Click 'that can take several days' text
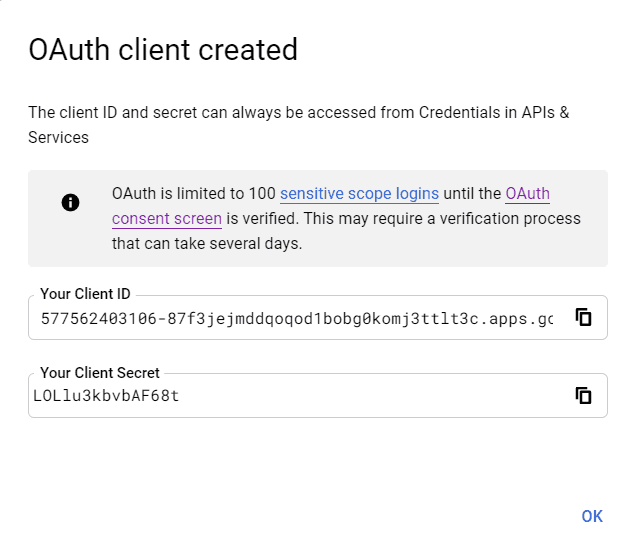Viewport: 633px width, 558px height. 206,244
